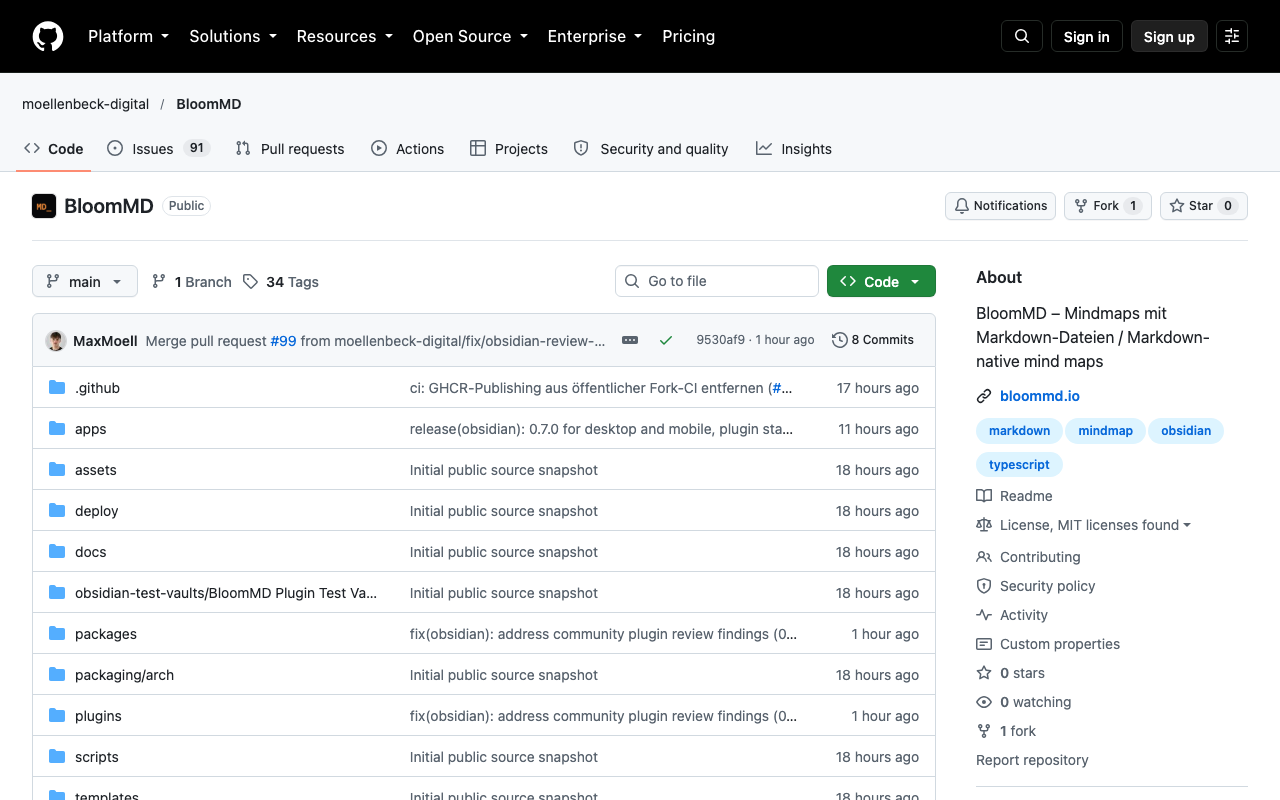Screen dimensions: 1280x800
Task: Click the branch icon beside 1 Branch
Action: [x=159, y=282]
